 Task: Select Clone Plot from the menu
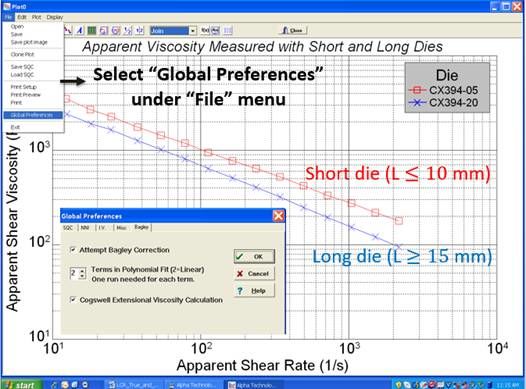point(22,54)
